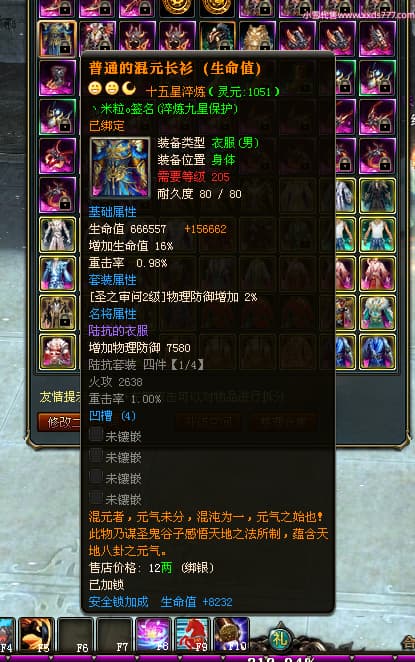
Task: Select the highlighted blue robe armor item
Action: pos(57,39)
